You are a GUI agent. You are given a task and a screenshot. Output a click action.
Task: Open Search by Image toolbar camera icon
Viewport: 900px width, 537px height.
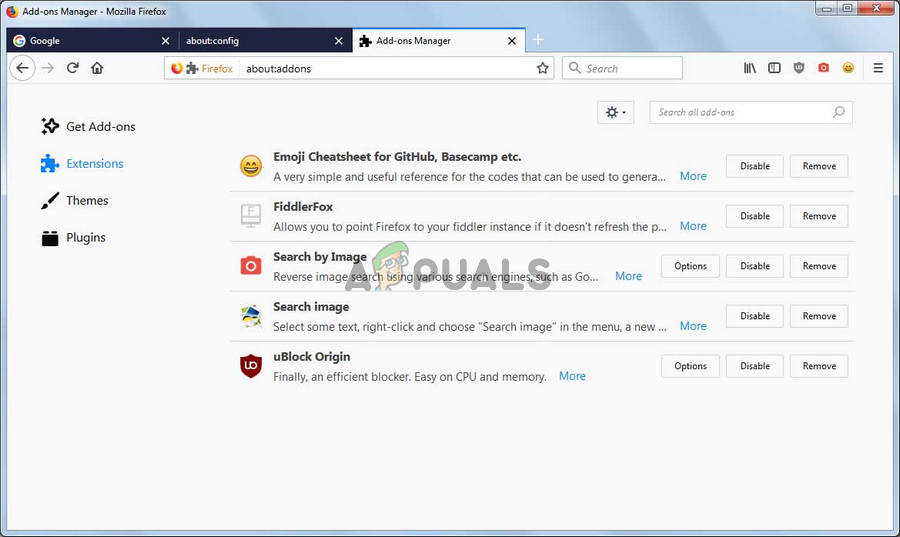click(x=823, y=68)
